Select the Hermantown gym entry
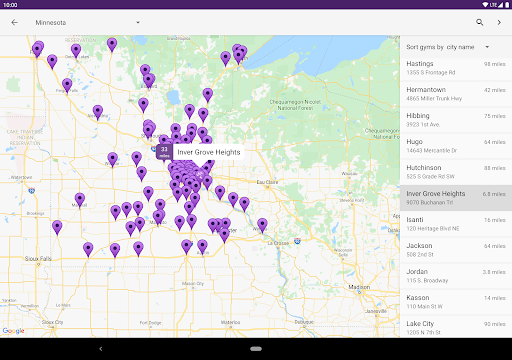 [456, 94]
